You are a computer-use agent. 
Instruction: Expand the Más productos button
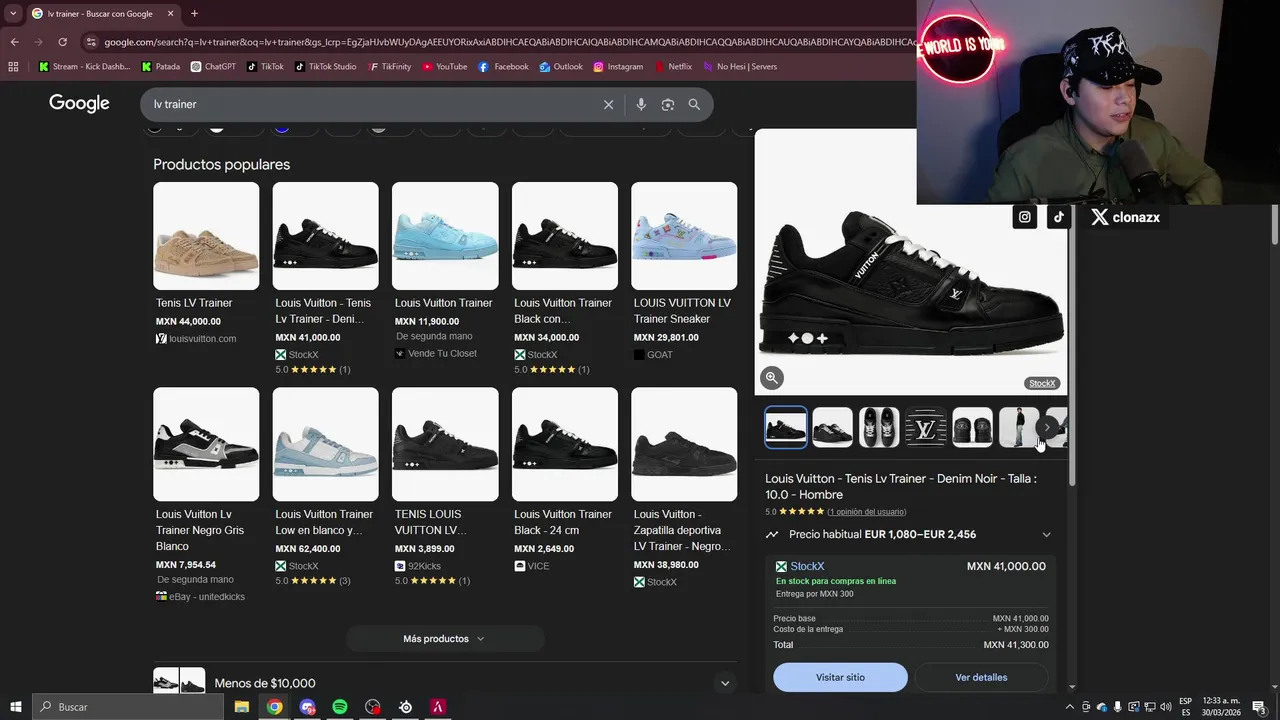pos(445,639)
